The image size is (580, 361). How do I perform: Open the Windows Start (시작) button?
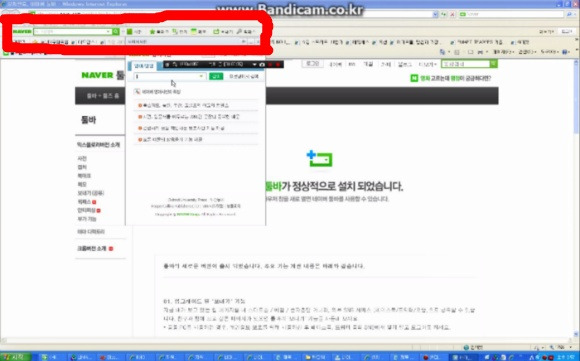[15, 357]
